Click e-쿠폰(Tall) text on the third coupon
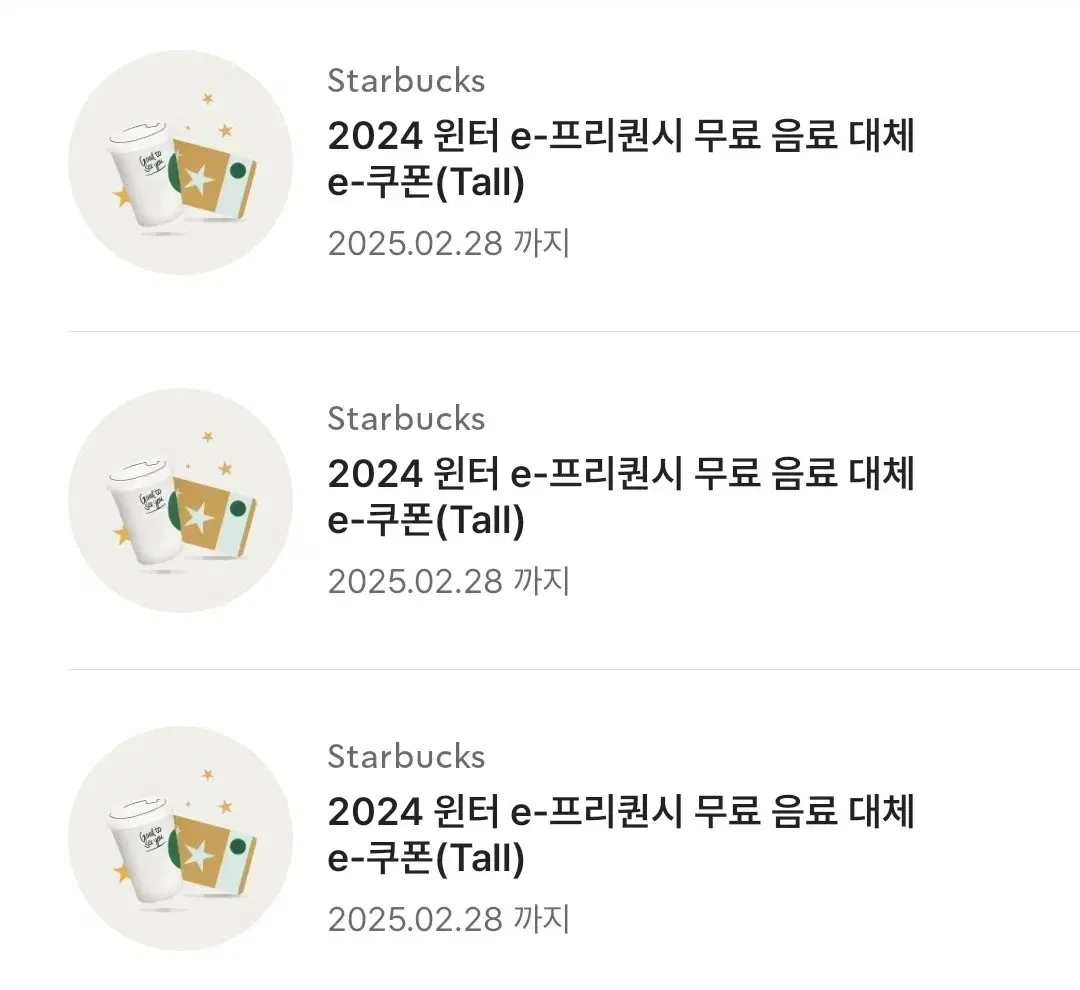The height and width of the screenshot is (990, 1080). coord(426,859)
